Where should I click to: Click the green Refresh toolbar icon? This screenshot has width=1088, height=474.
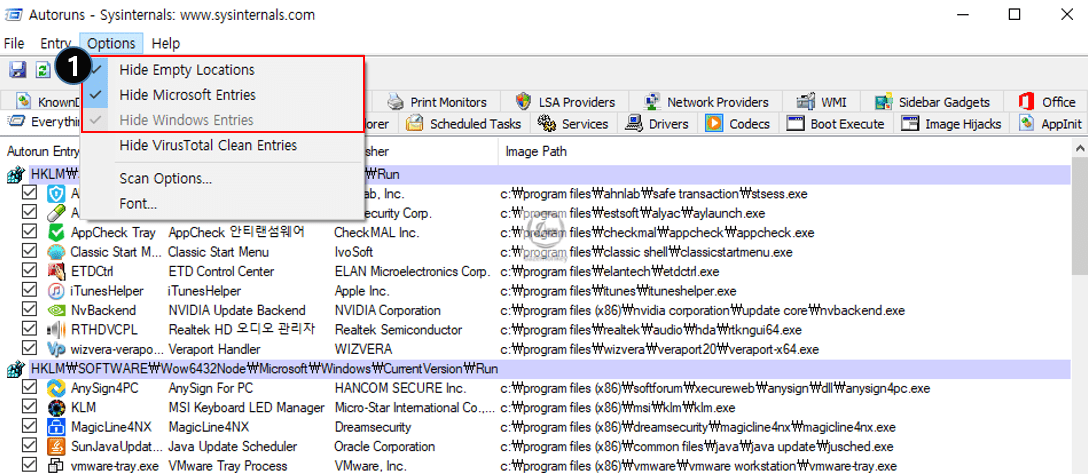point(43,69)
